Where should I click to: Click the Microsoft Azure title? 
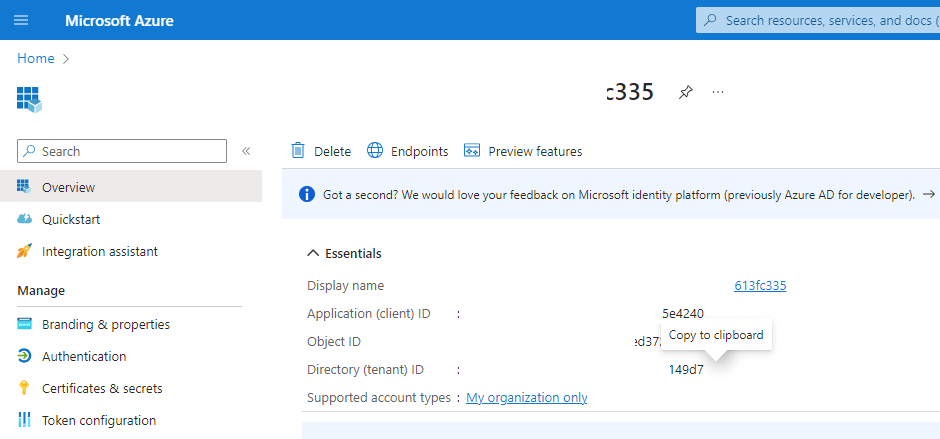pos(119,20)
